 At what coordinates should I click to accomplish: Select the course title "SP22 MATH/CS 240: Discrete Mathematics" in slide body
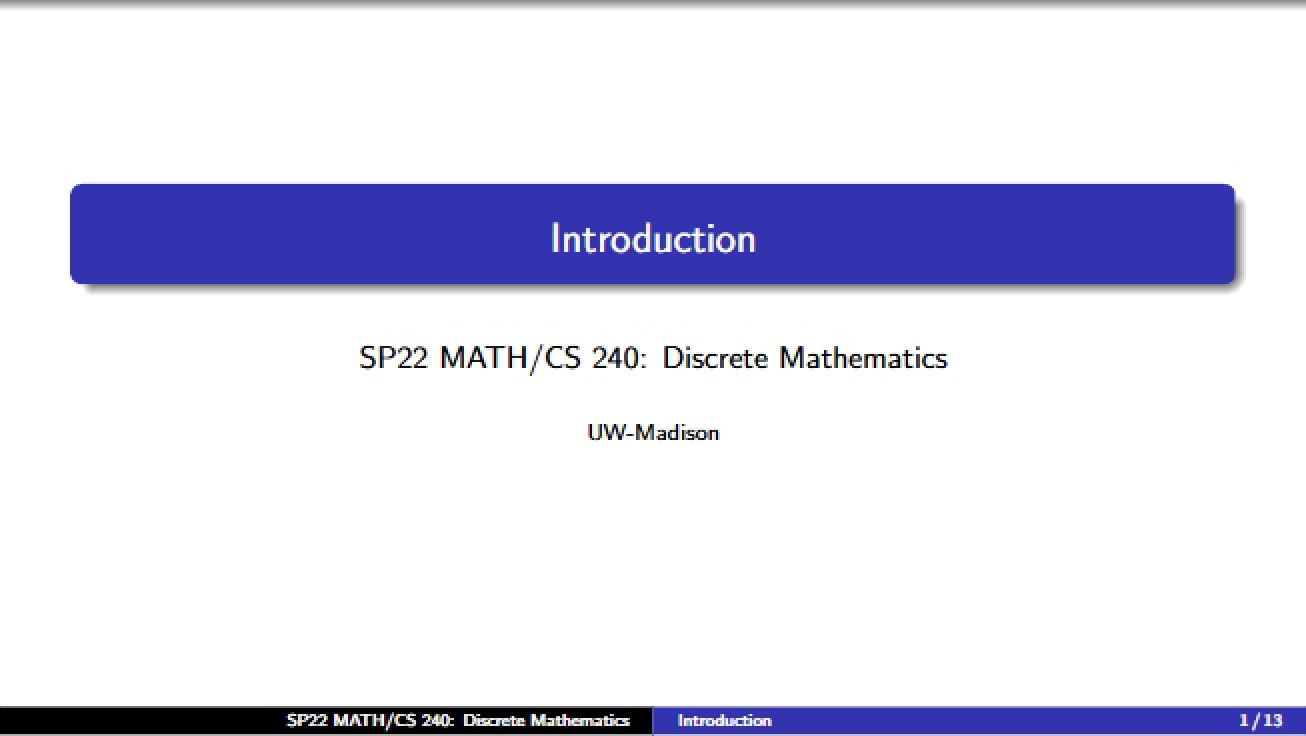pos(653,358)
